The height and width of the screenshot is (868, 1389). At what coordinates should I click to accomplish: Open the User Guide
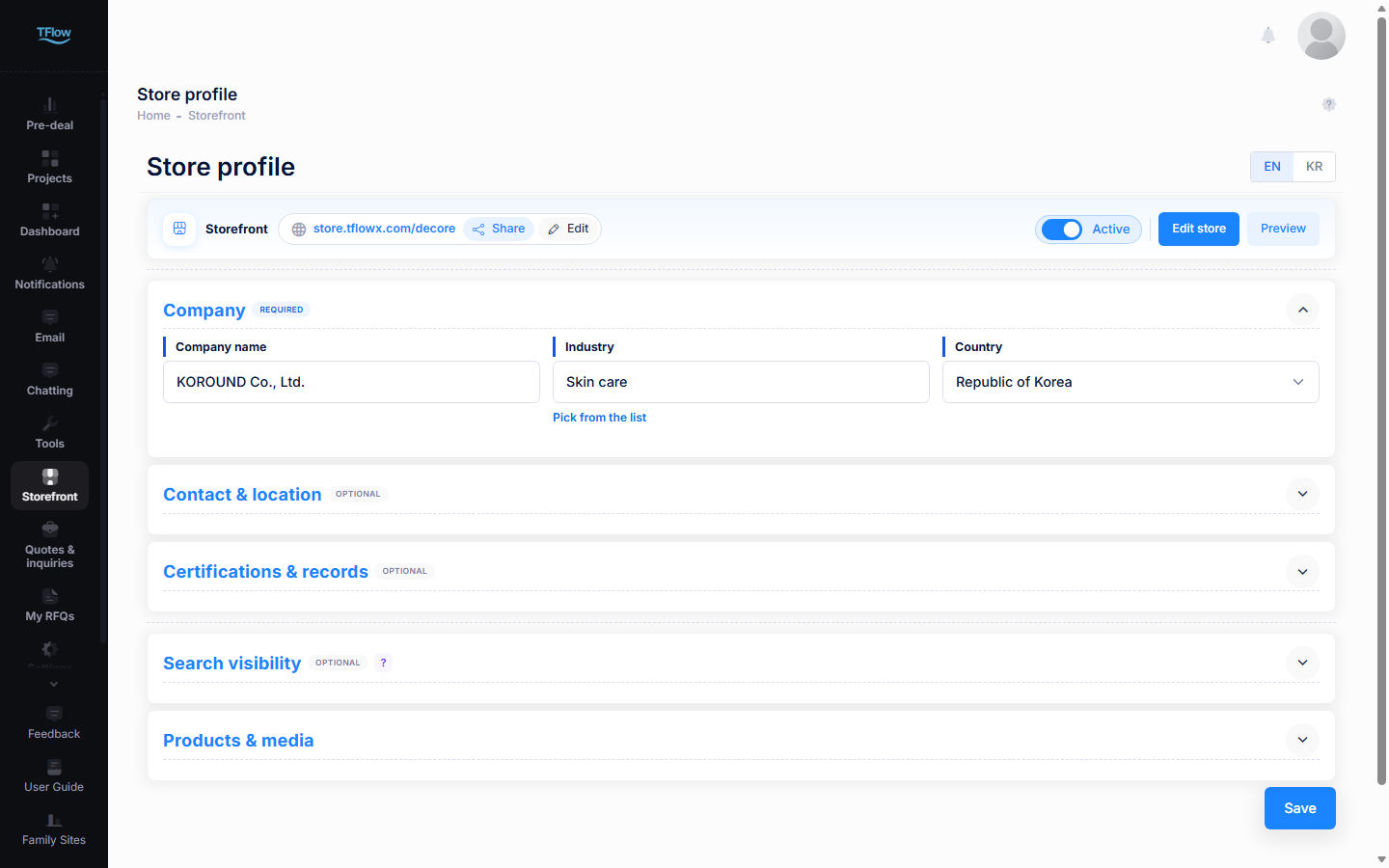click(x=54, y=775)
